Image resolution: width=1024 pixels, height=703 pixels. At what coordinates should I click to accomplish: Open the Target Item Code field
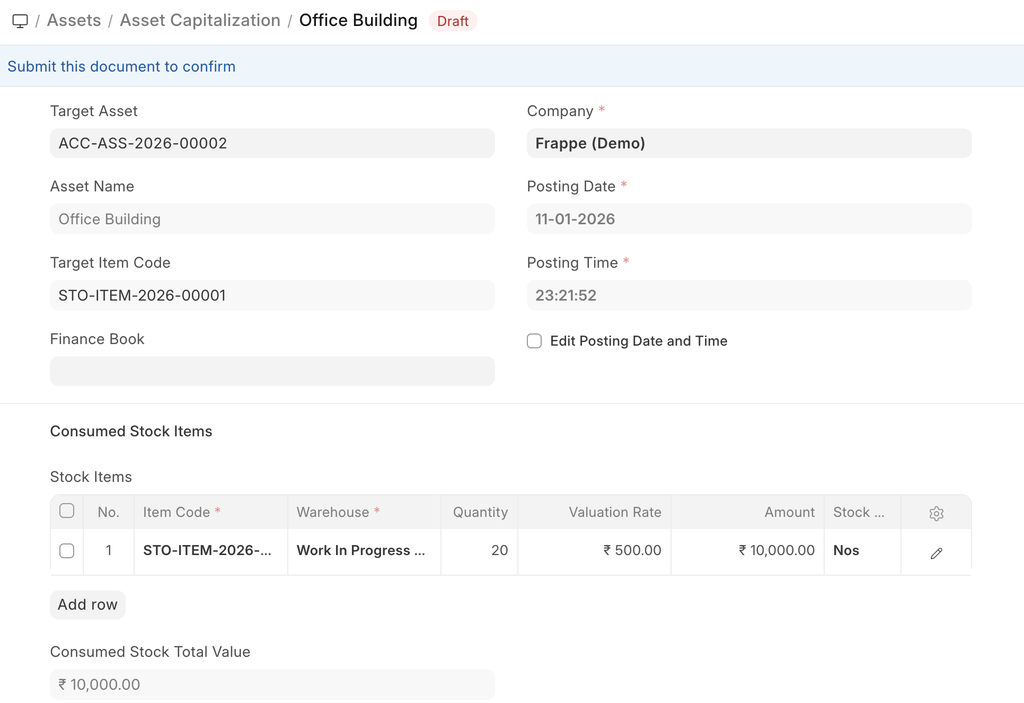point(272,295)
